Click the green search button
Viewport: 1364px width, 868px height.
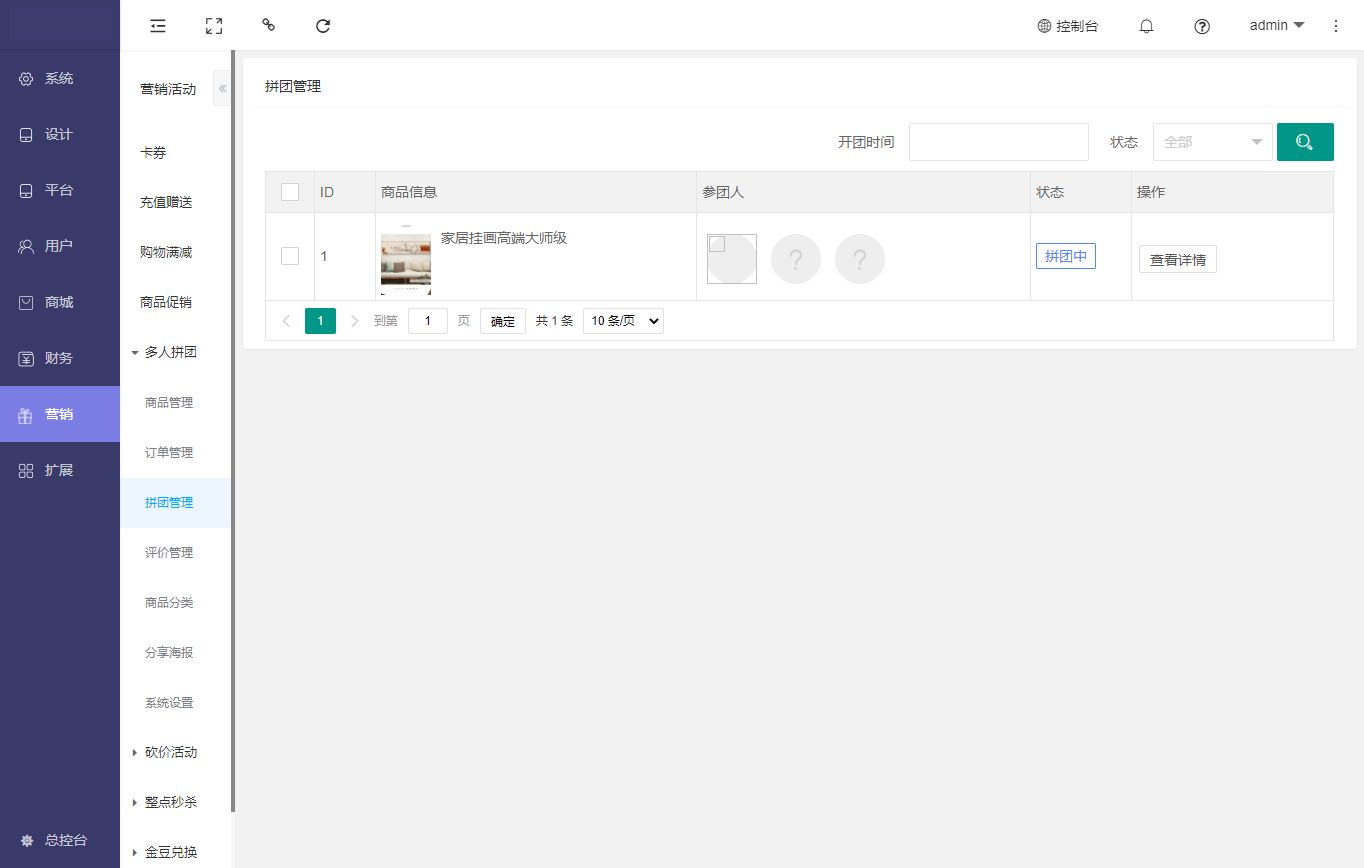[1304, 142]
